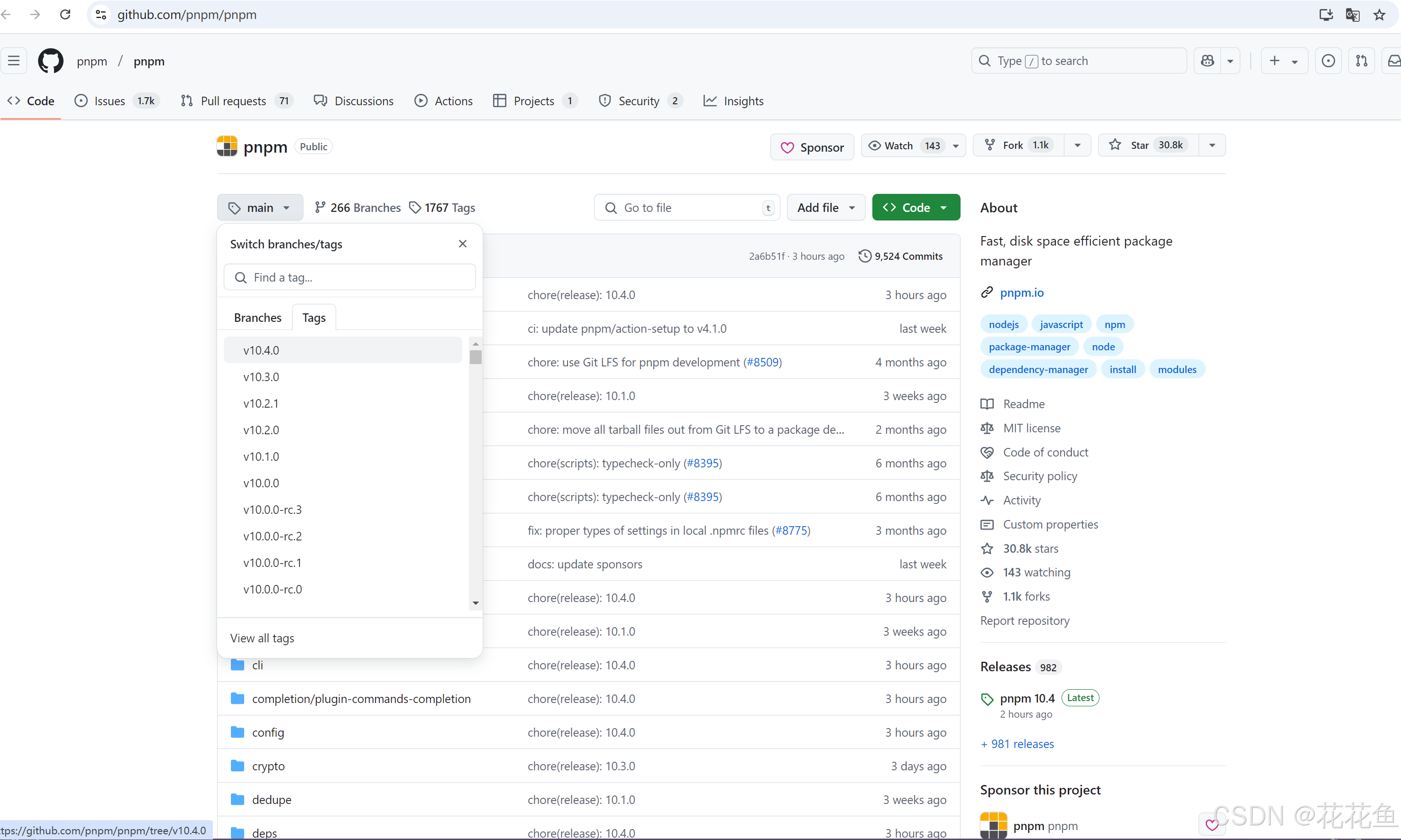
Task: Click the create new plus icon
Action: (1275, 61)
